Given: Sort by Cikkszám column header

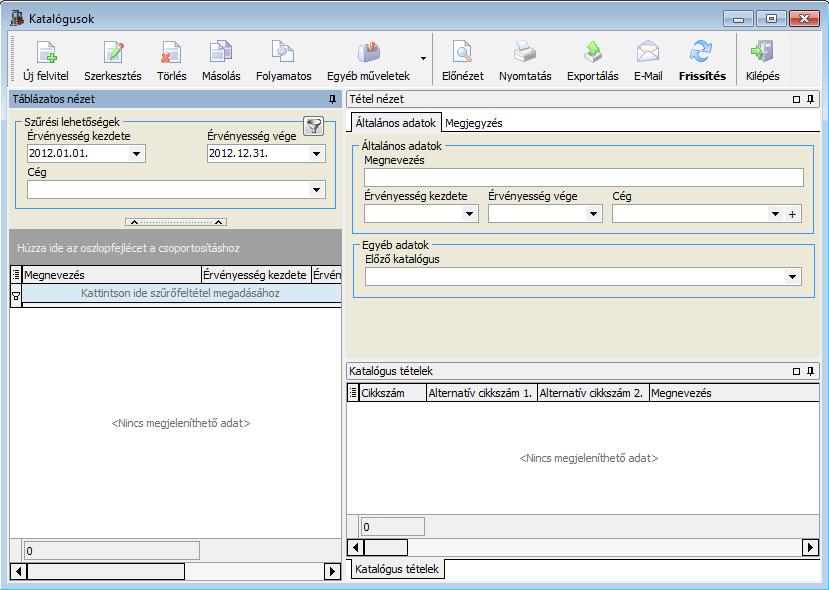Looking at the screenshot, I should point(393,393).
